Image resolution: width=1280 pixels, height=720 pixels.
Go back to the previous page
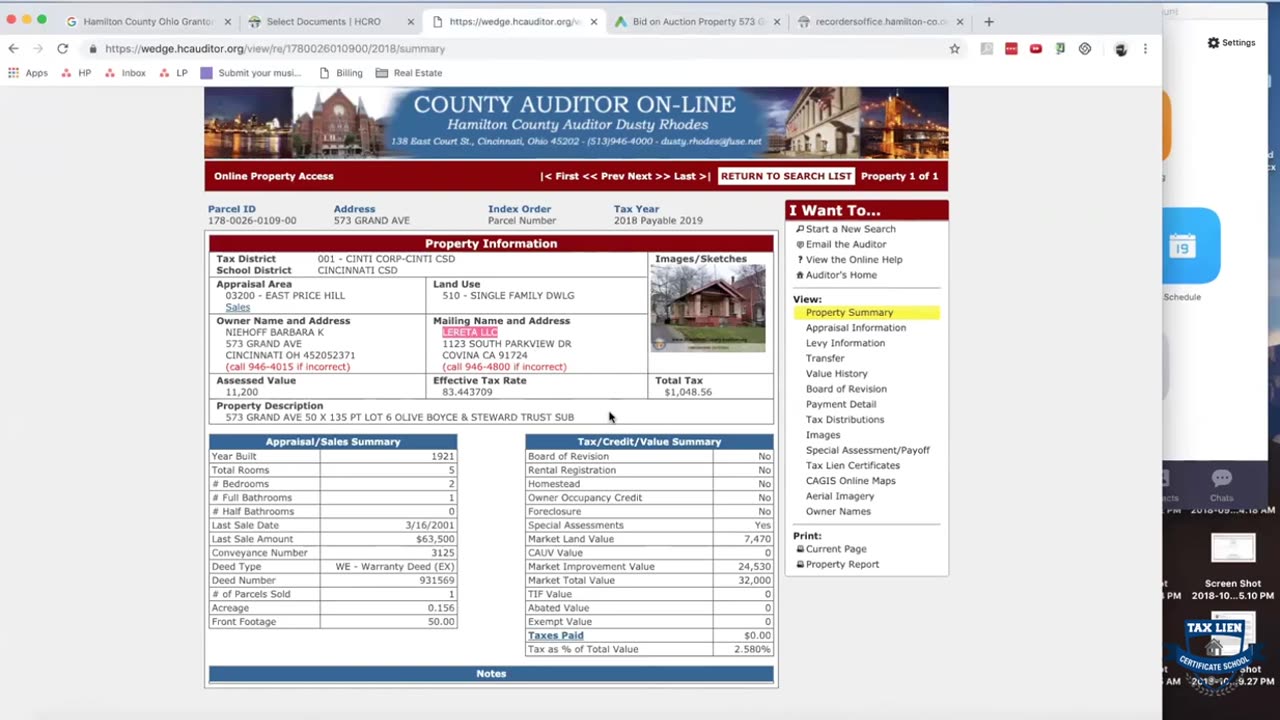[x=13, y=48]
